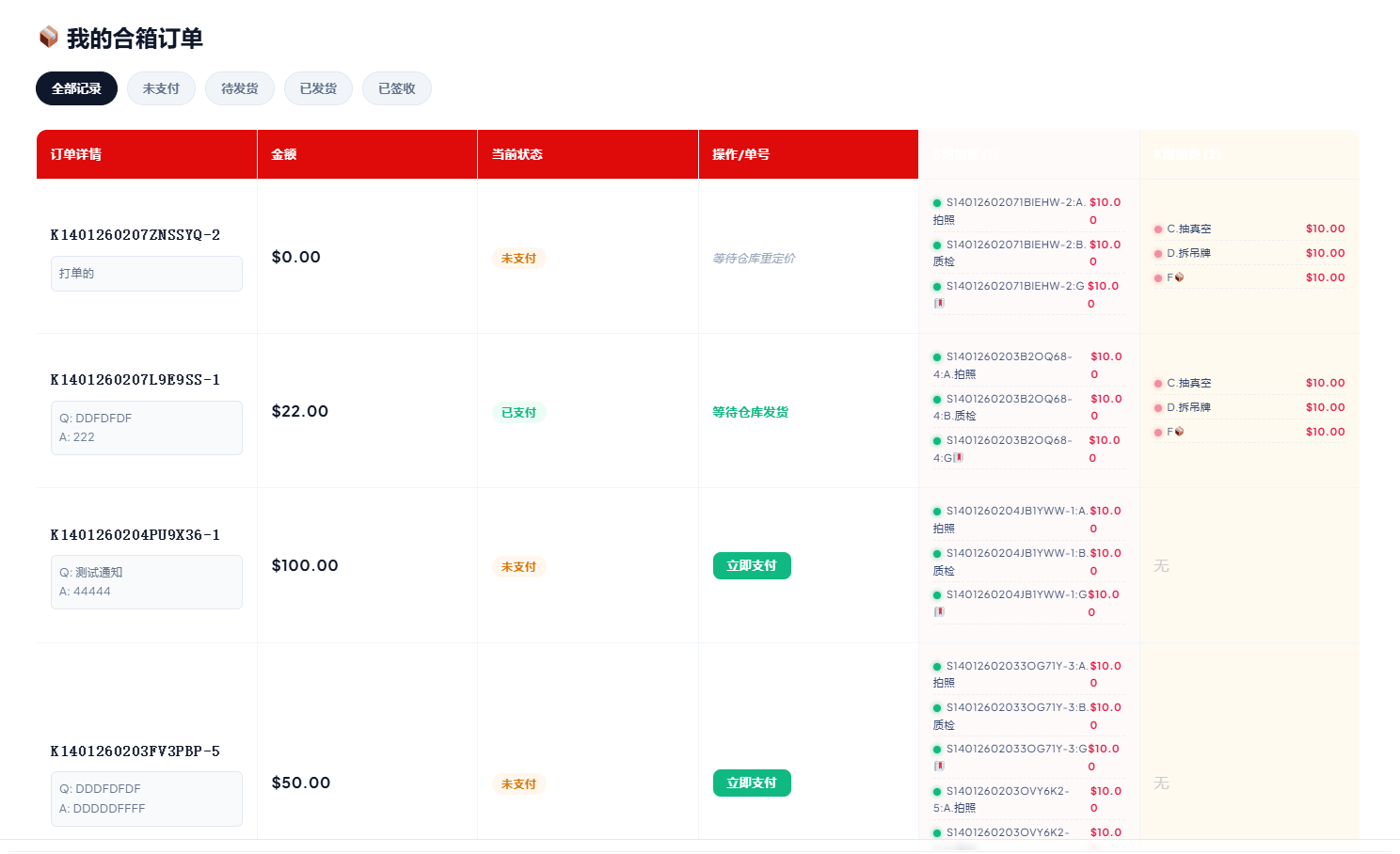Show 待发货 orders
The width and height of the screenshot is (1400, 854).
[x=239, y=88]
